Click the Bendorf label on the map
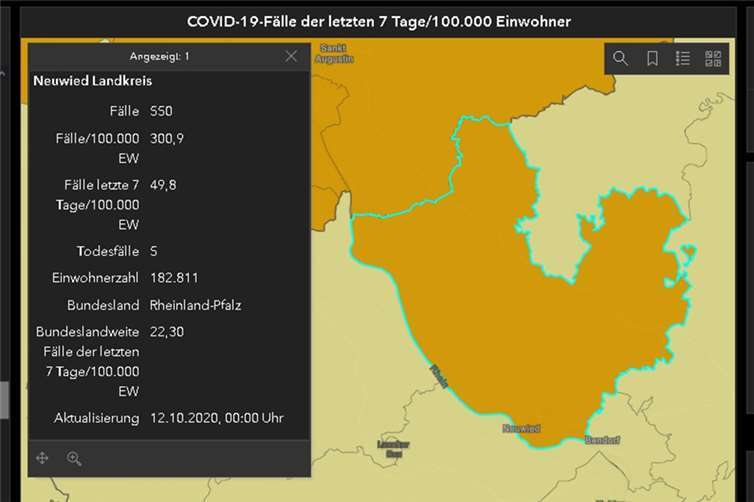Image resolution: width=754 pixels, height=502 pixels. tap(601, 439)
